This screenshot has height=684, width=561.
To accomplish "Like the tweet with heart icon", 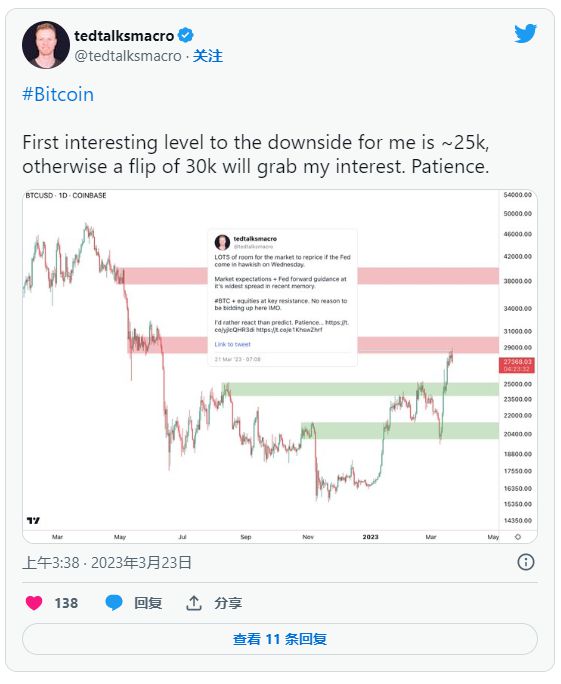I will click(34, 603).
